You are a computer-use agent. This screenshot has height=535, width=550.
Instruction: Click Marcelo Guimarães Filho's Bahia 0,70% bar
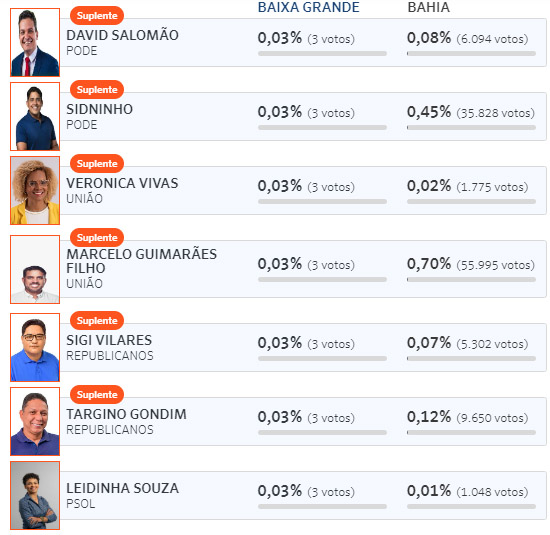(471, 280)
